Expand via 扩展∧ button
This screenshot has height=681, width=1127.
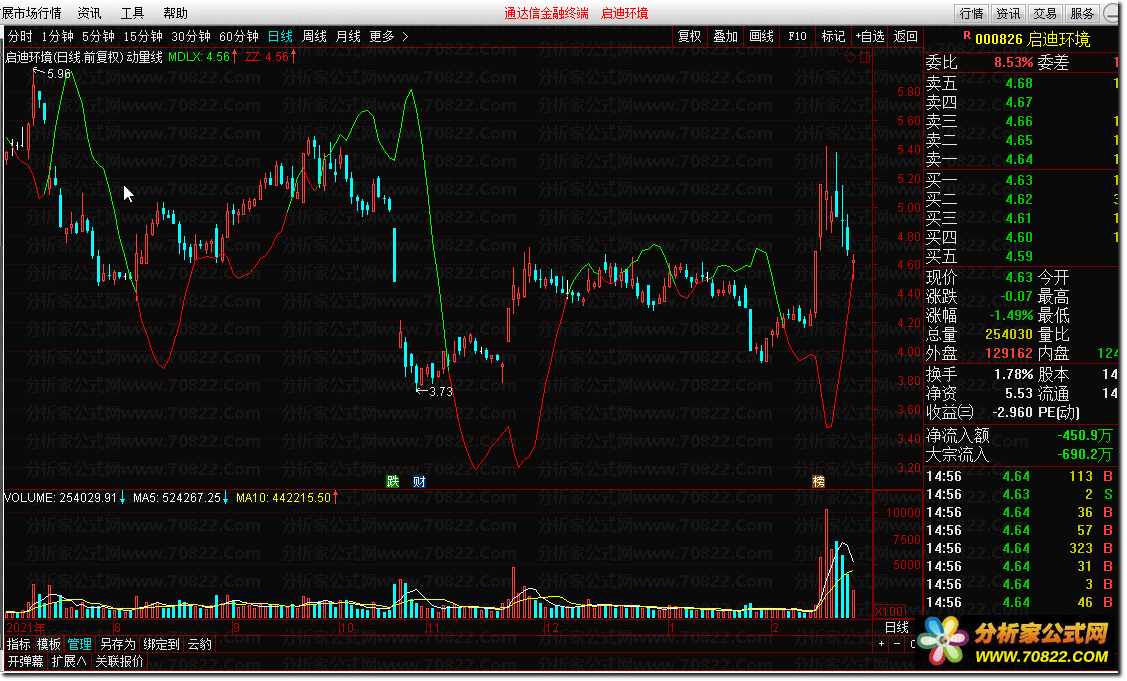click(x=69, y=661)
